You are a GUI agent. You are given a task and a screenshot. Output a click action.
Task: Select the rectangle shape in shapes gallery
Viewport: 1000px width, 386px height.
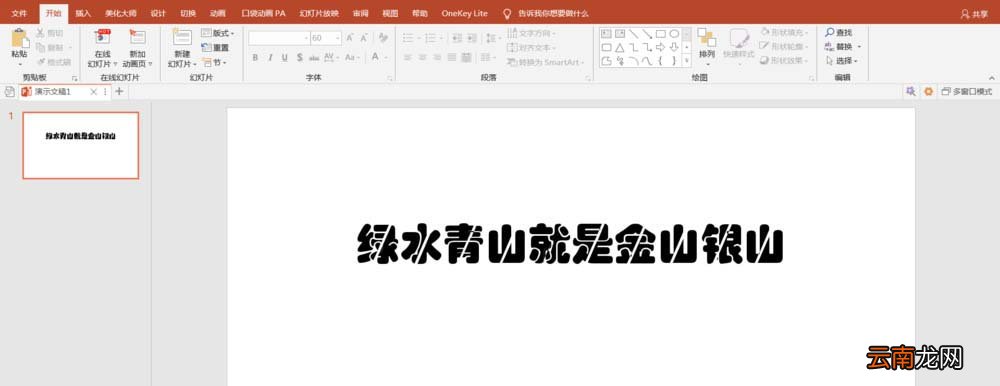point(661,33)
